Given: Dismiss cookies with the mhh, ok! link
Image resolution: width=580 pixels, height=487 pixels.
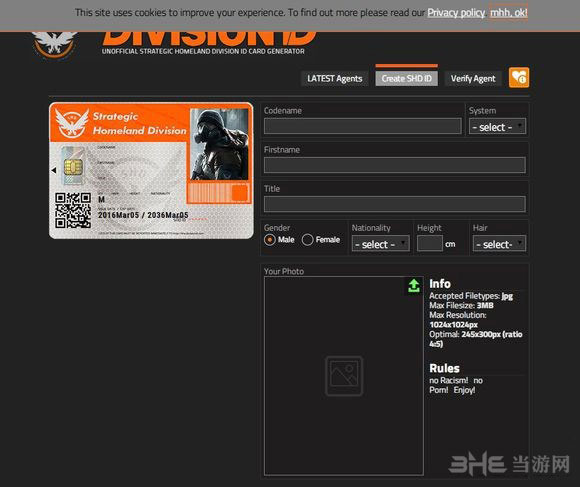Looking at the screenshot, I should [x=509, y=13].
